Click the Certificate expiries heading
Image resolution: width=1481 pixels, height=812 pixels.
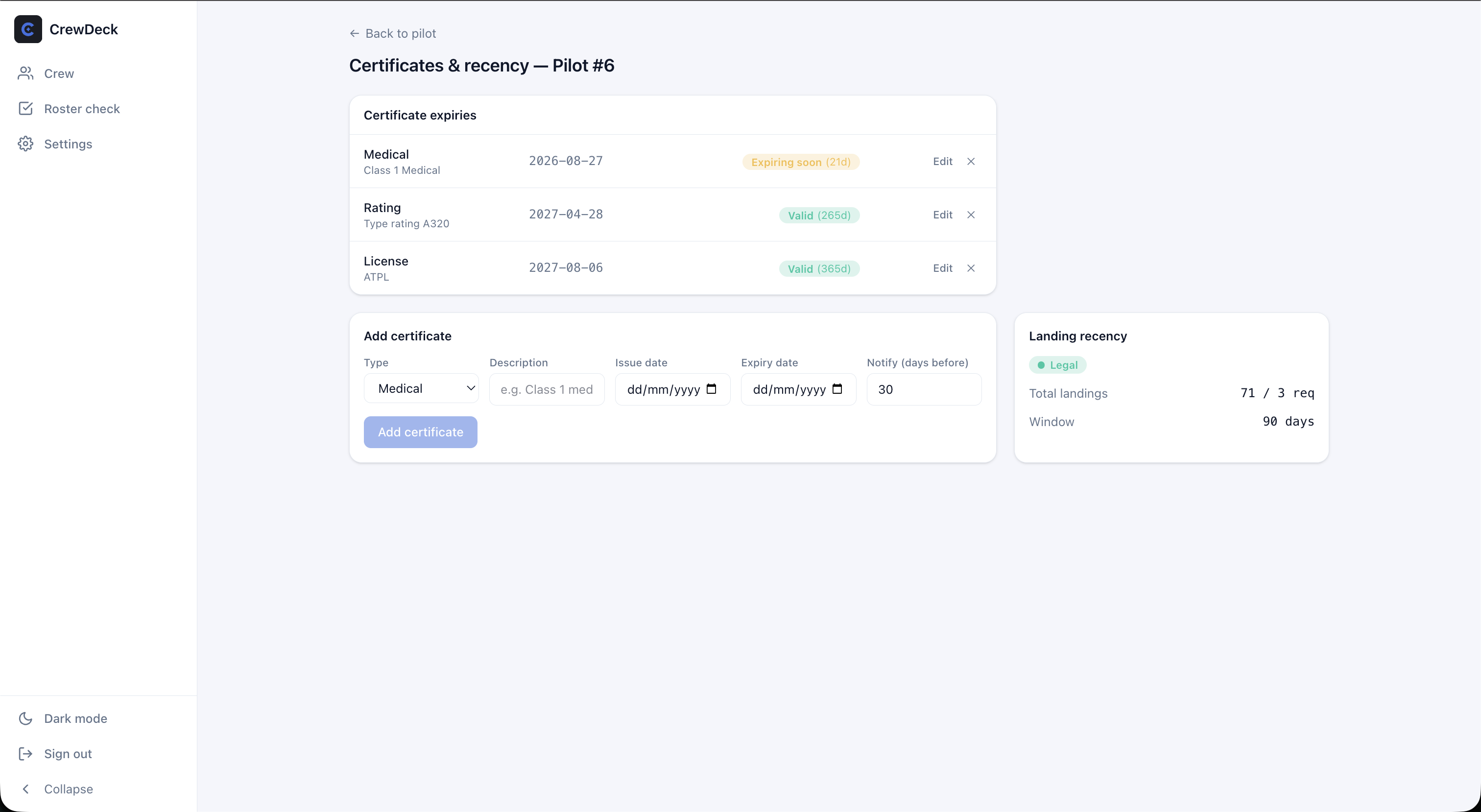420,115
